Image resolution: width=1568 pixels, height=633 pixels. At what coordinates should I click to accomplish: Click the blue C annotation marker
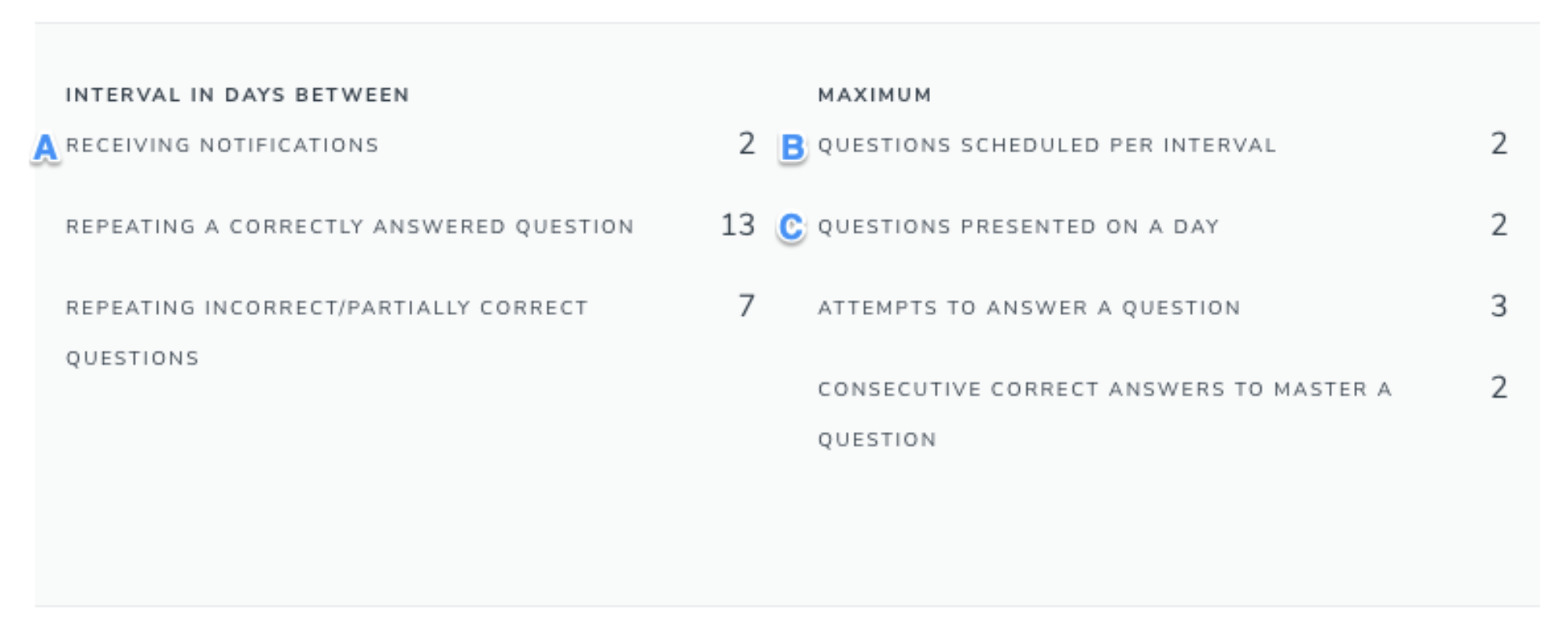(x=791, y=227)
